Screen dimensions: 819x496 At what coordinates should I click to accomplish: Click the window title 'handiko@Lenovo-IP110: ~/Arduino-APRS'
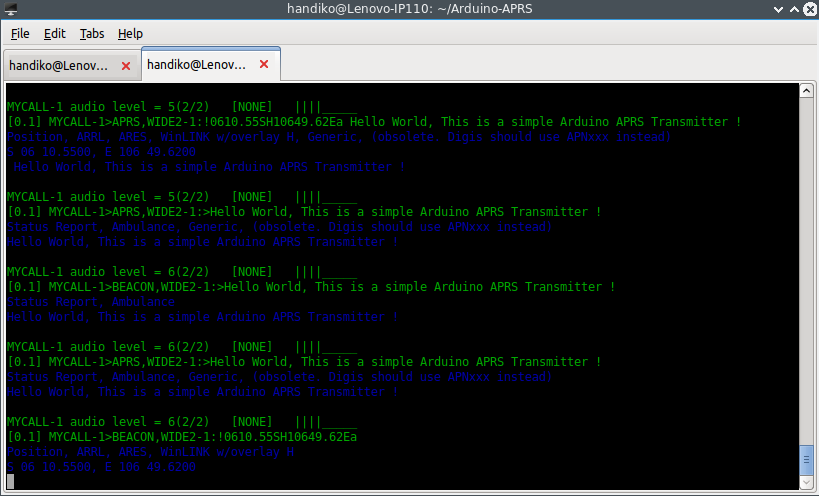point(410,9)
